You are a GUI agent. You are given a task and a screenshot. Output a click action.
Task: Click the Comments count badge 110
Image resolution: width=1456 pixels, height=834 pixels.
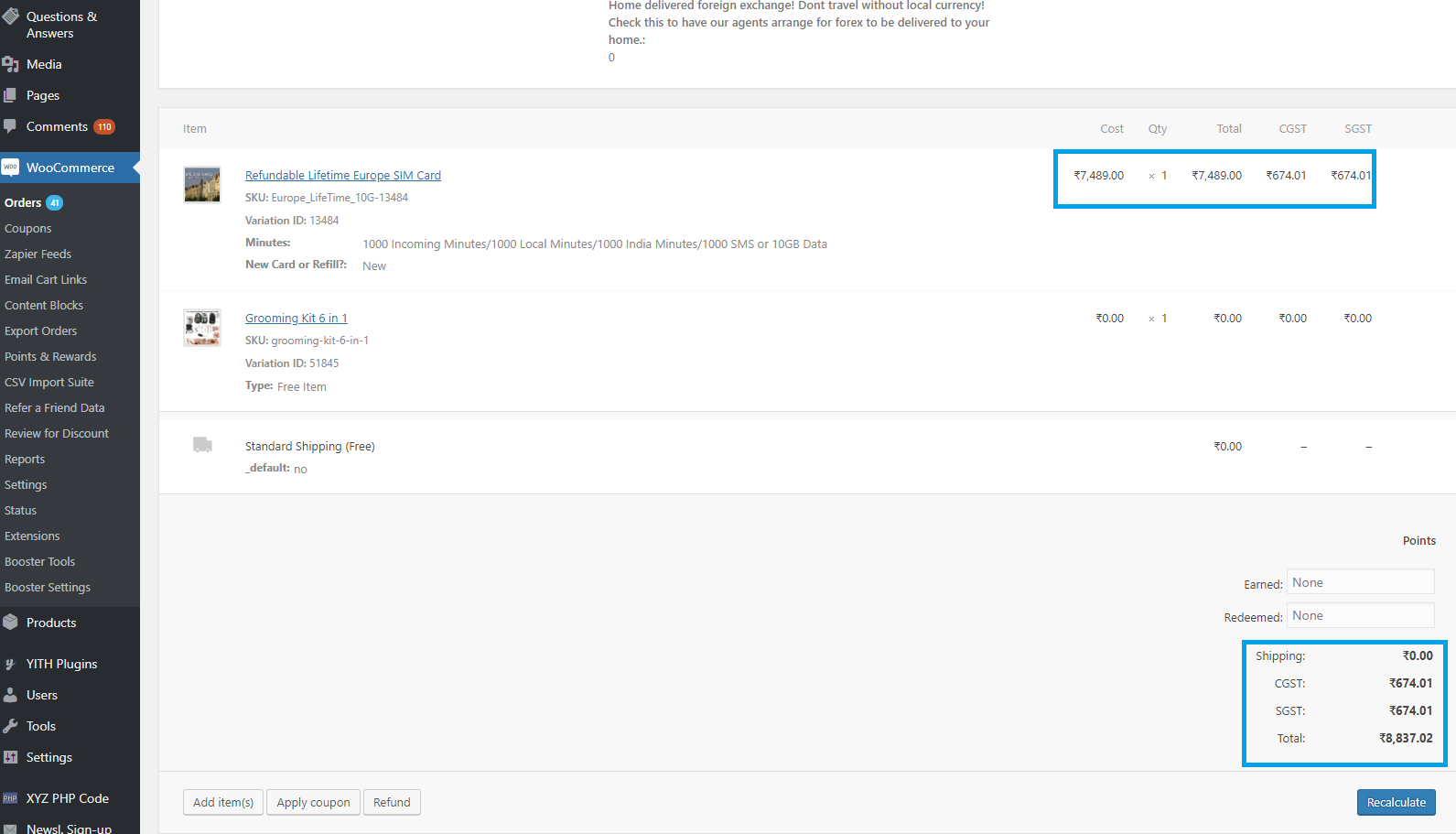pos(104,127)
